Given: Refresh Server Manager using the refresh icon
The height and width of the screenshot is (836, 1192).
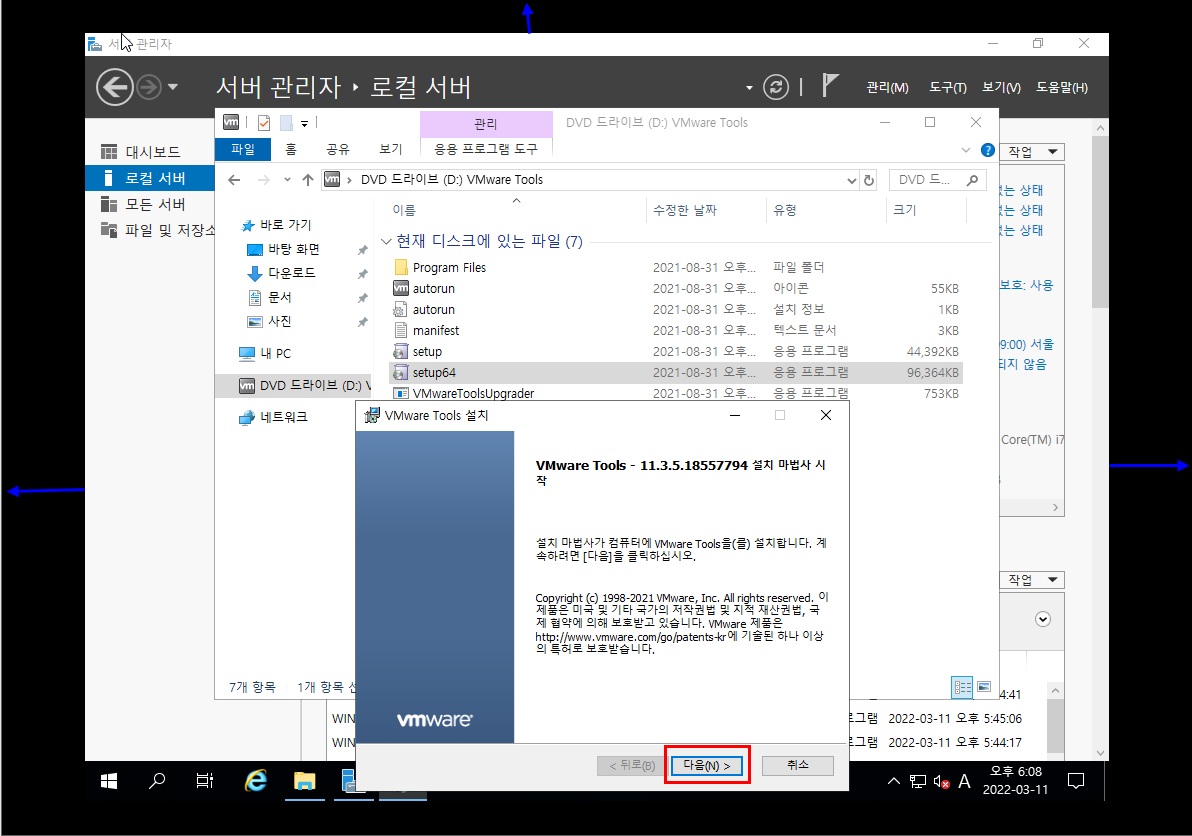Looking at the screenshot, I should 775,87.
